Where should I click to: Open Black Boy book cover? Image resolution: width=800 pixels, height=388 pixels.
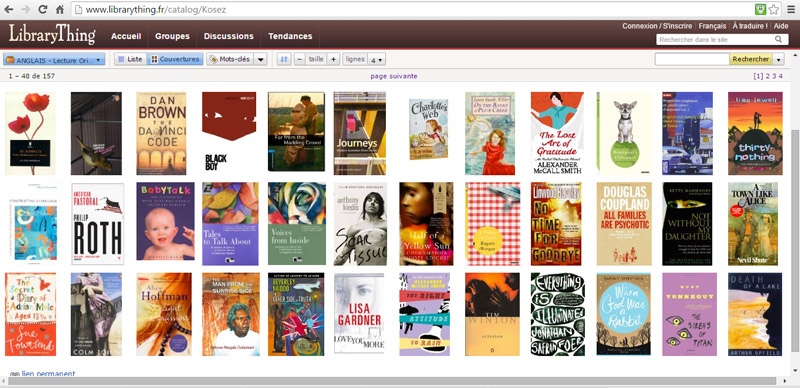[x=229, y=133]
